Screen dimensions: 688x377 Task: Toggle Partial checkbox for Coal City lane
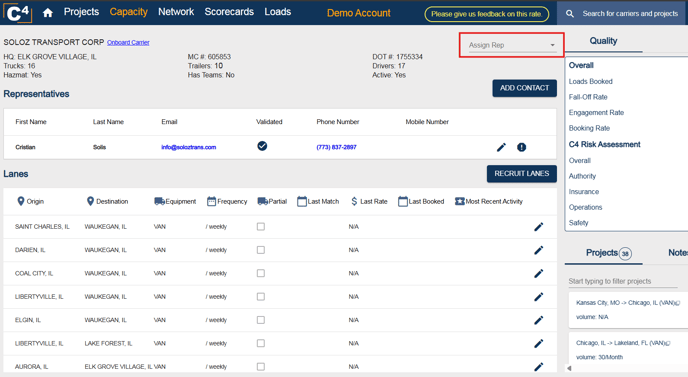coord(261,273)
